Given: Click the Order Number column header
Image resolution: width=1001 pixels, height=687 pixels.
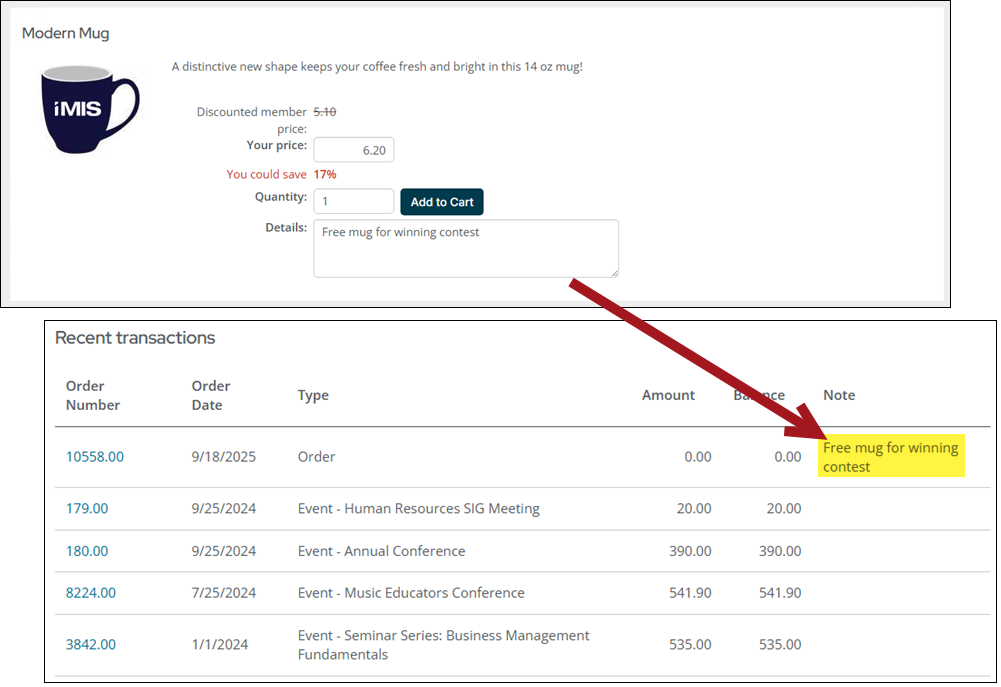Looking at the screenshot, I should tap(93, 395).
